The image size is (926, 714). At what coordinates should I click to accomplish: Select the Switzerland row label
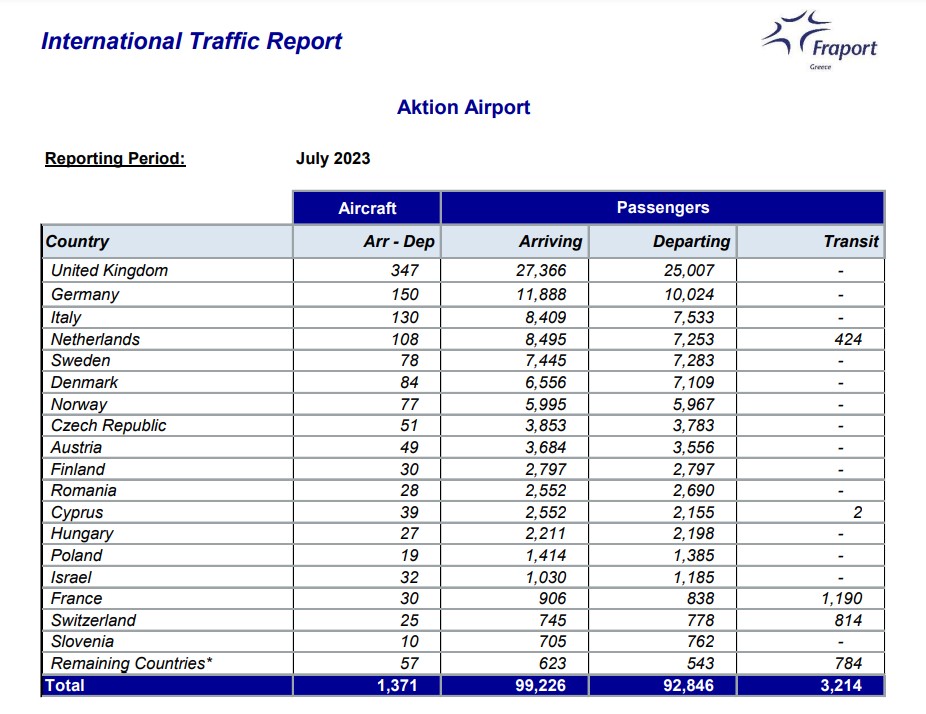(x=93, y=620)
